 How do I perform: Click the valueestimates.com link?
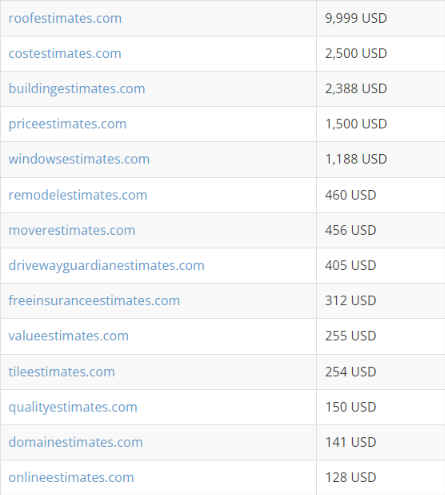(x=68, y=336)
